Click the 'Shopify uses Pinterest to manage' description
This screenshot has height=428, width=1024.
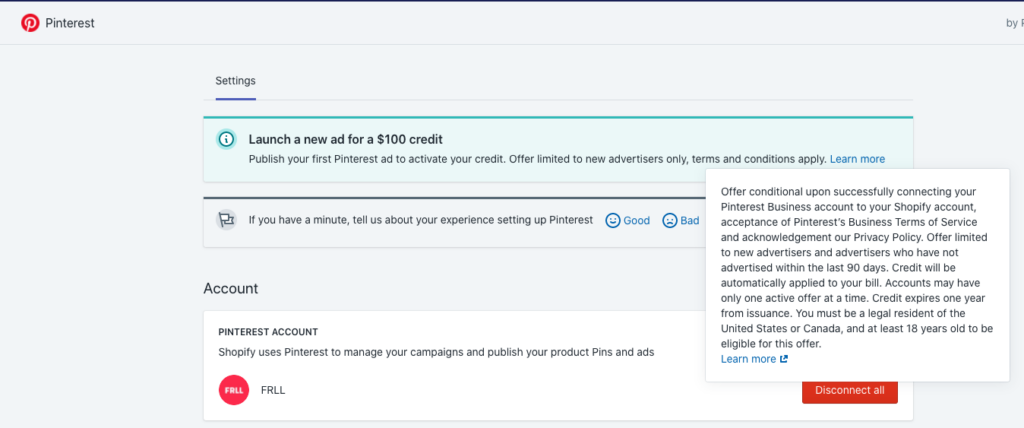(x=436, y=352)
